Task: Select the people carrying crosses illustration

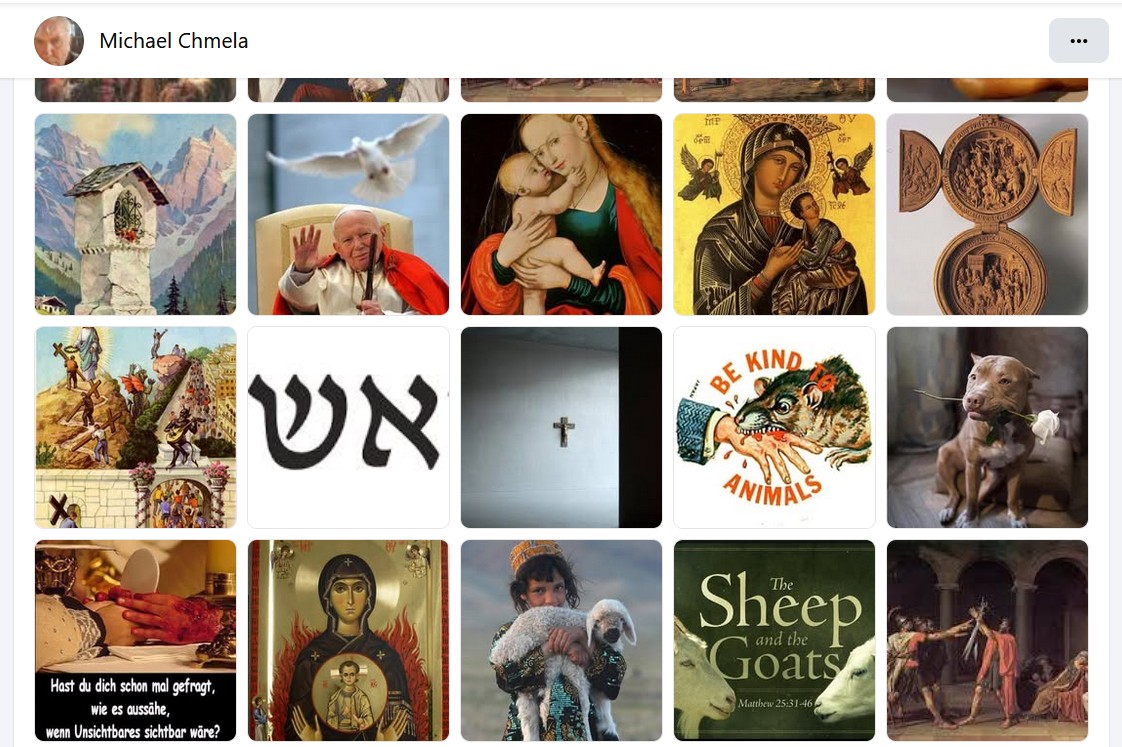Action: 135,427
